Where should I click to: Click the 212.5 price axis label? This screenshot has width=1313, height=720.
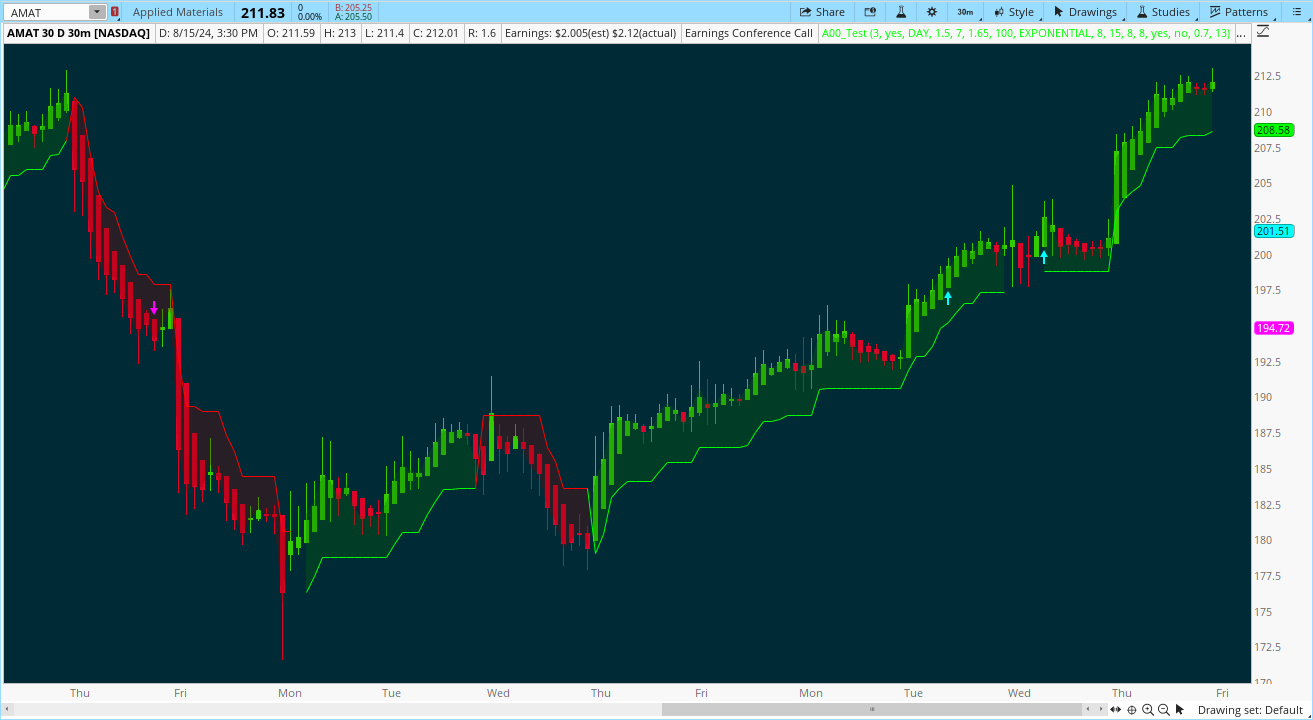1269,76
